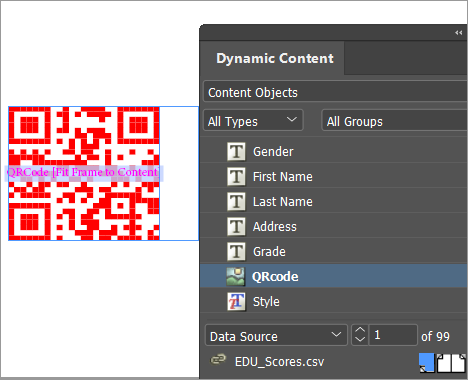The height and width of the screenshot is (380, 468).
Task: Click the Gender text content icon
Action: click(236, 152)
